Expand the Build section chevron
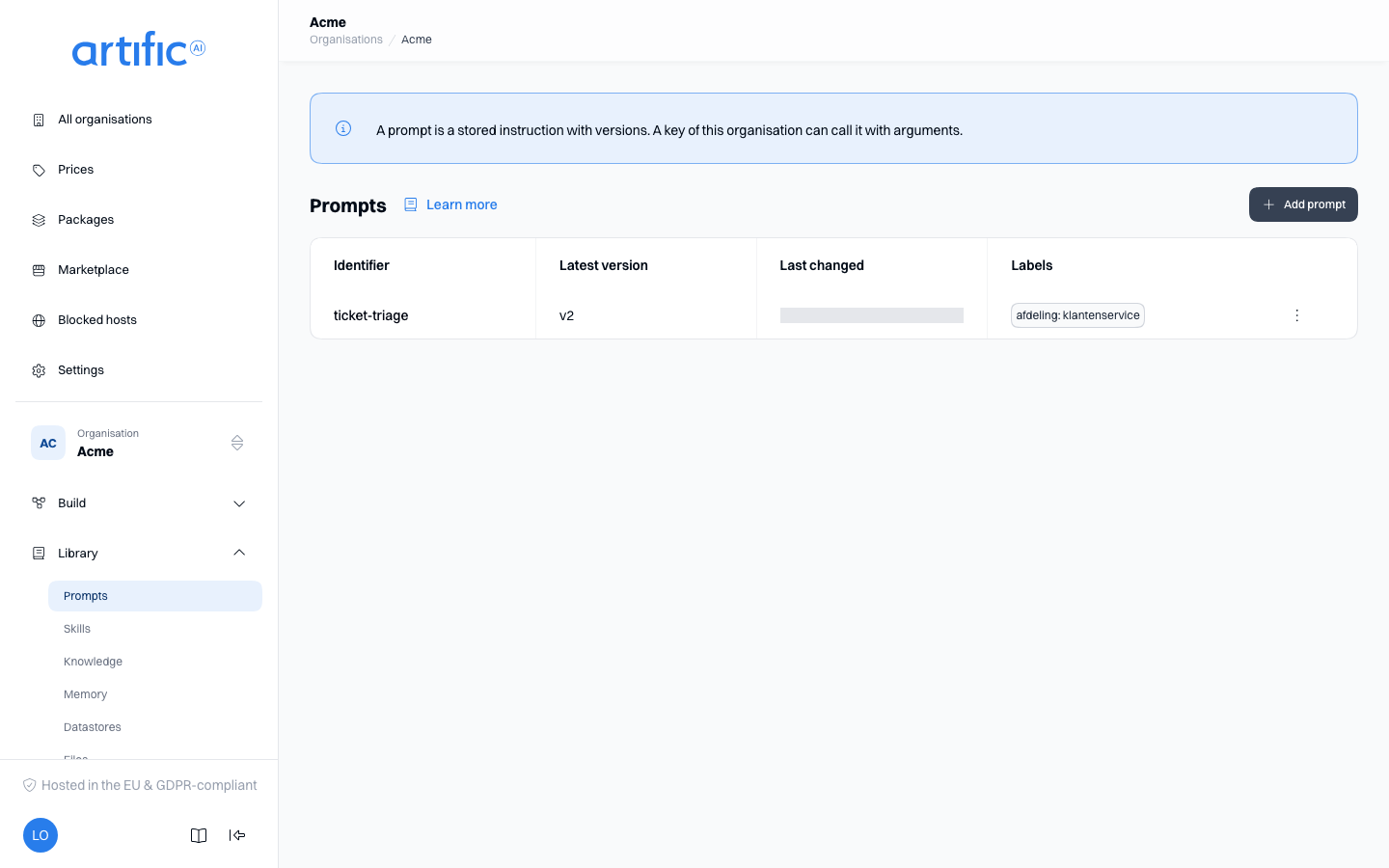The width and height of the screenshot is (1389, 868). click(239, 503)
